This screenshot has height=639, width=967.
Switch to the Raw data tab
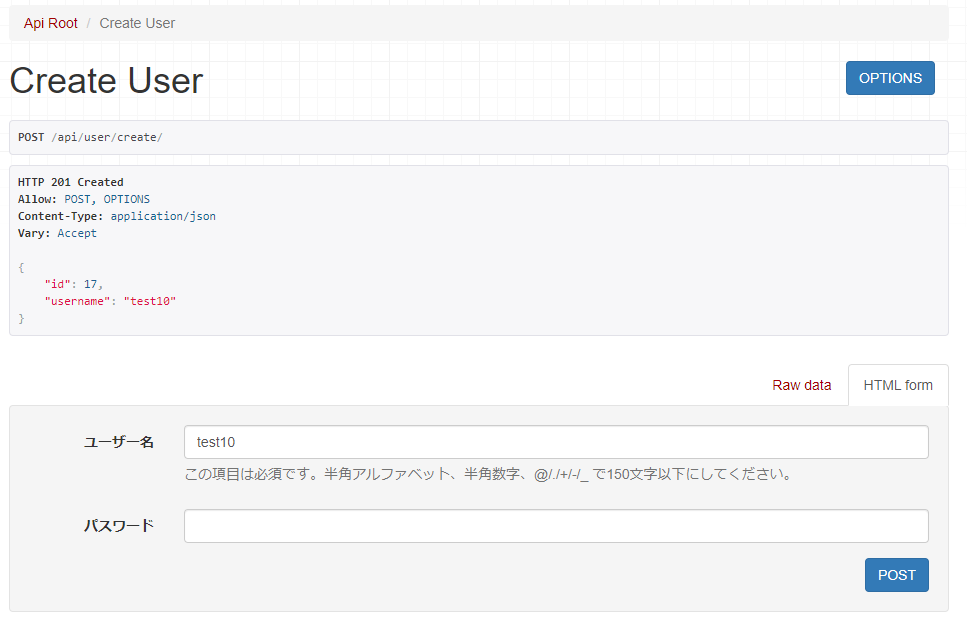802,385
